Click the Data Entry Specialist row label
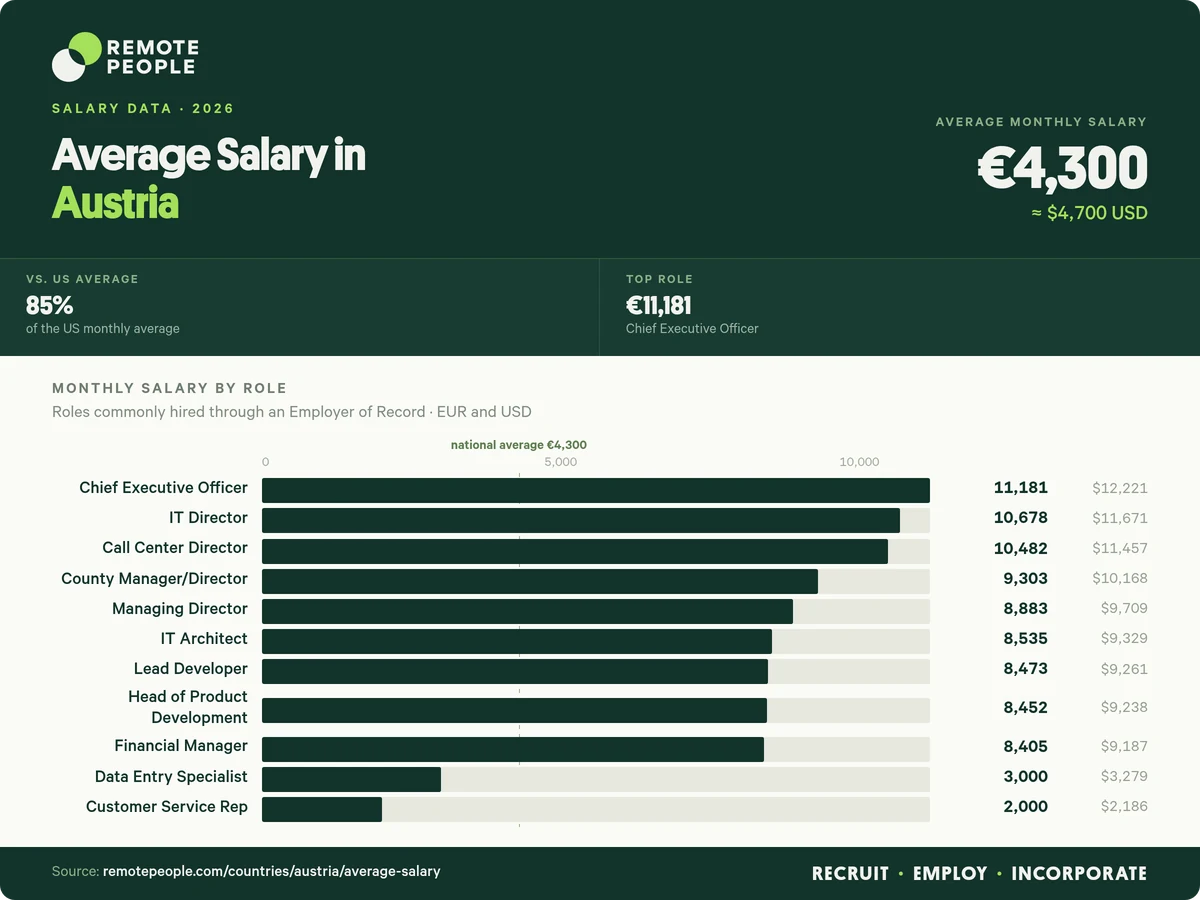The width and height of the screenshot is (1200, 900). click(x=171, y=777)
